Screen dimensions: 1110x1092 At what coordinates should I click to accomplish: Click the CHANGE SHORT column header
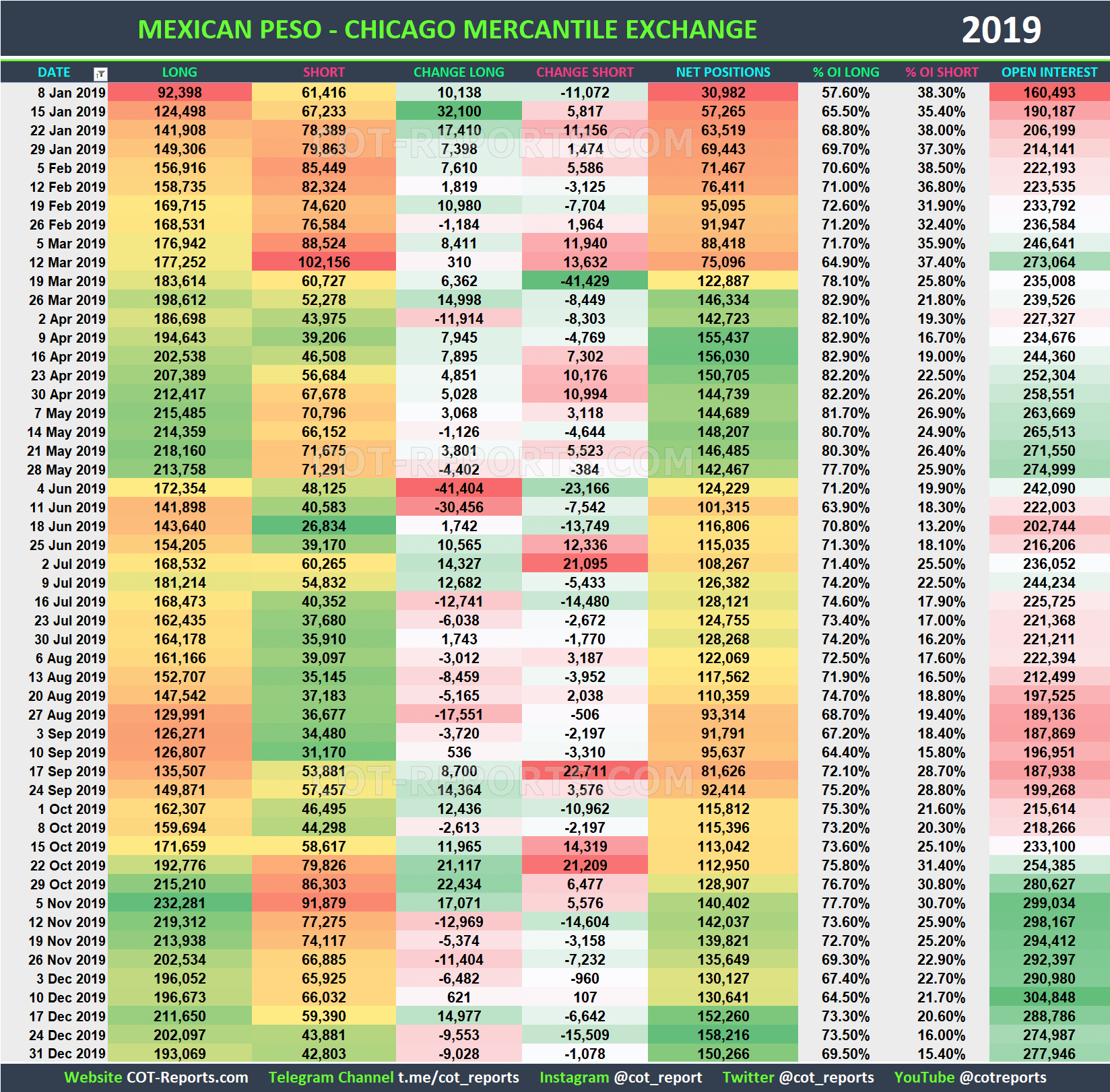585,72
